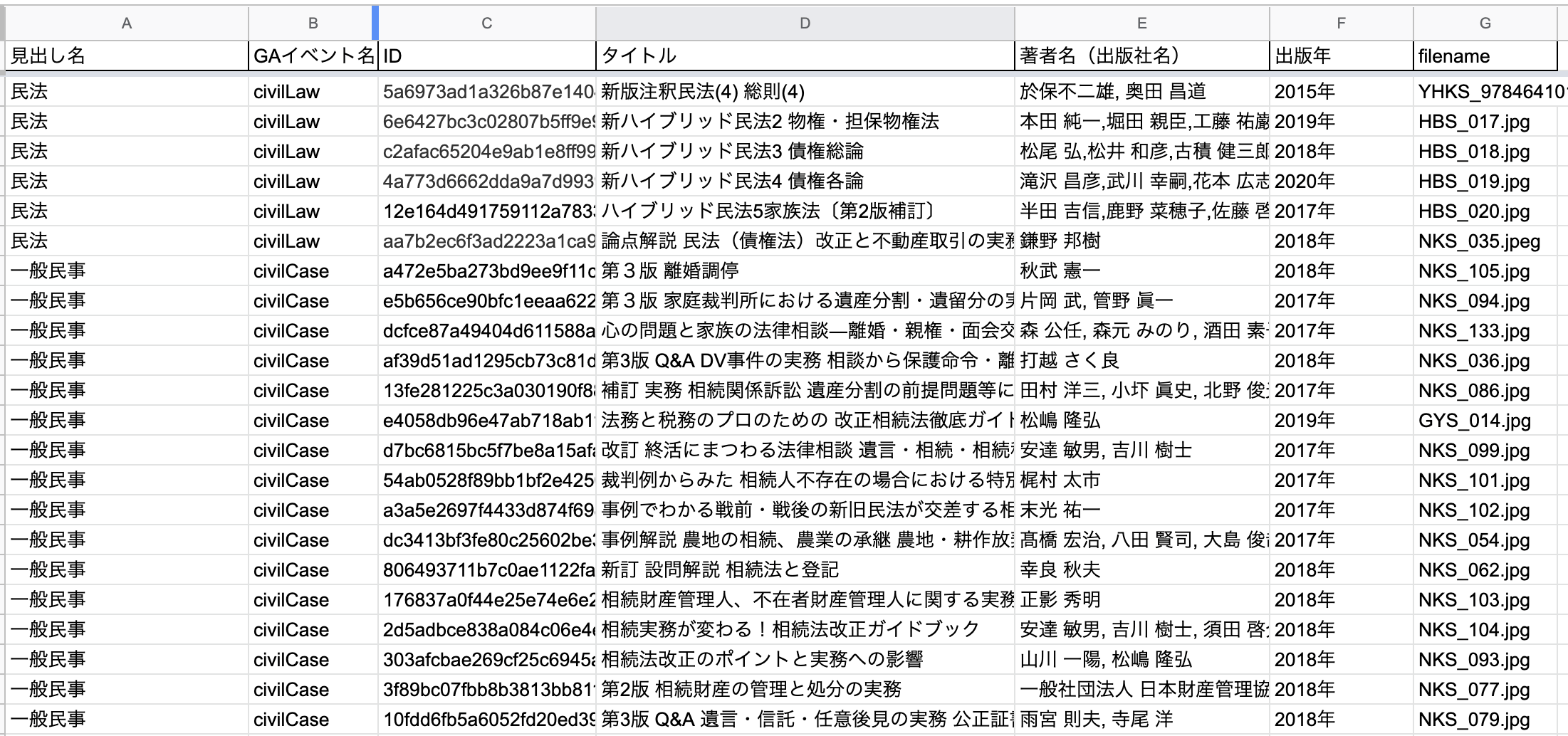Click the 出版年 header cell
Image resolution: width=1568 pixels, height=736 pixels.
click(1341, 56)
